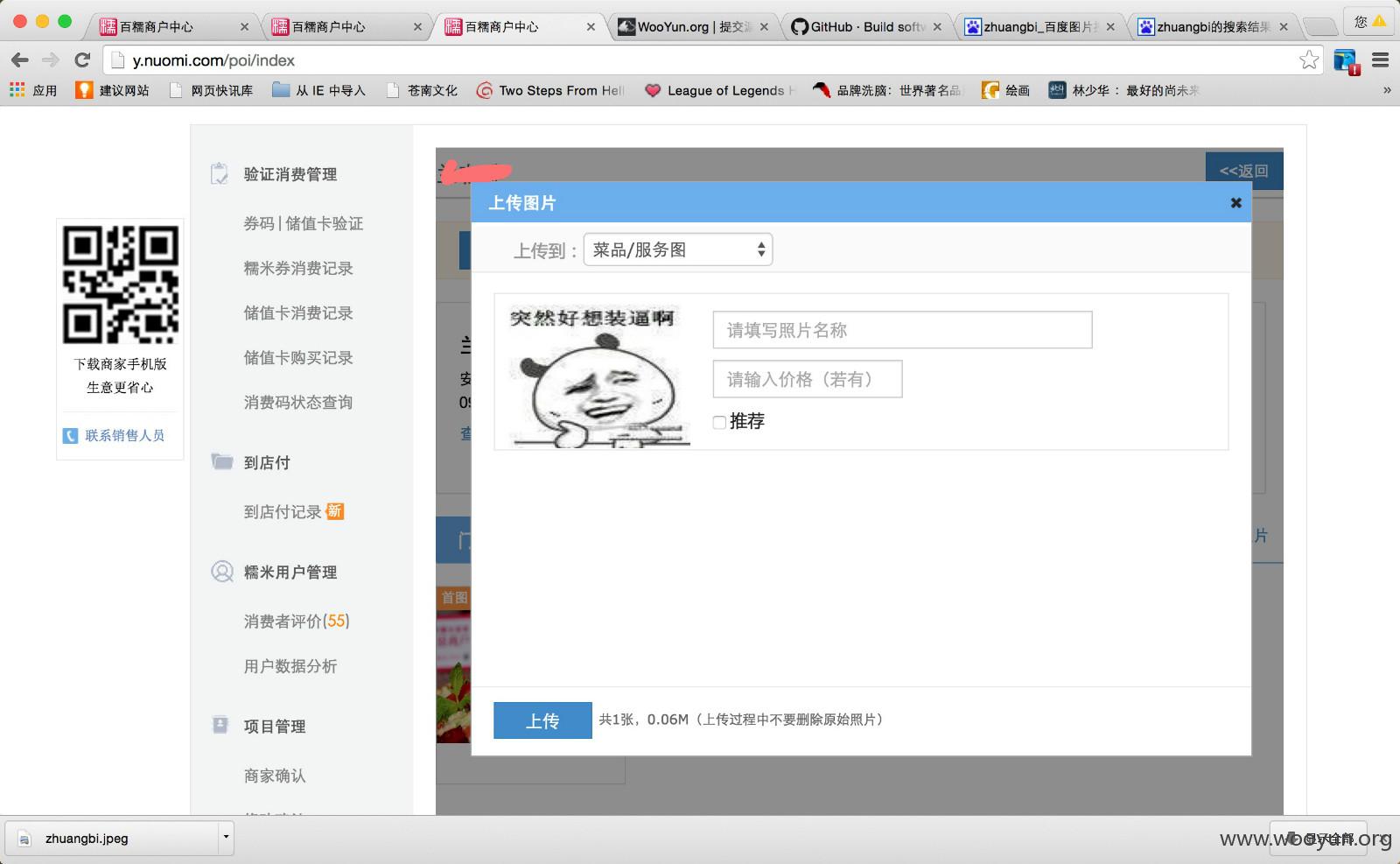Open the Chrome hamburger menu
The image size is (1400, 864).
pyautogui.click(x=1381, y=60)
